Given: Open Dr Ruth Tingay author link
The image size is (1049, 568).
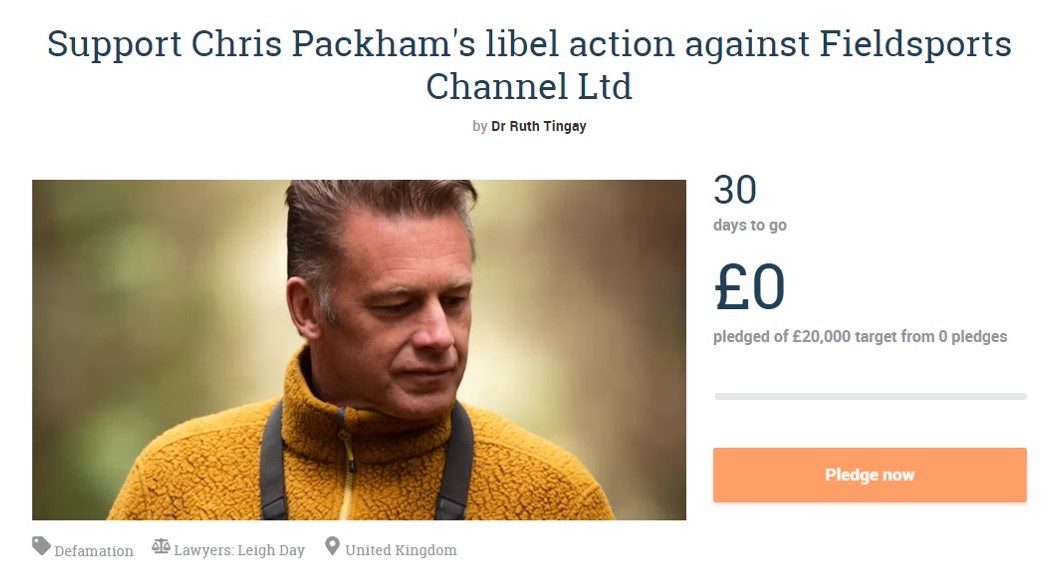Looking at the screenshot, I should (539, 126).
